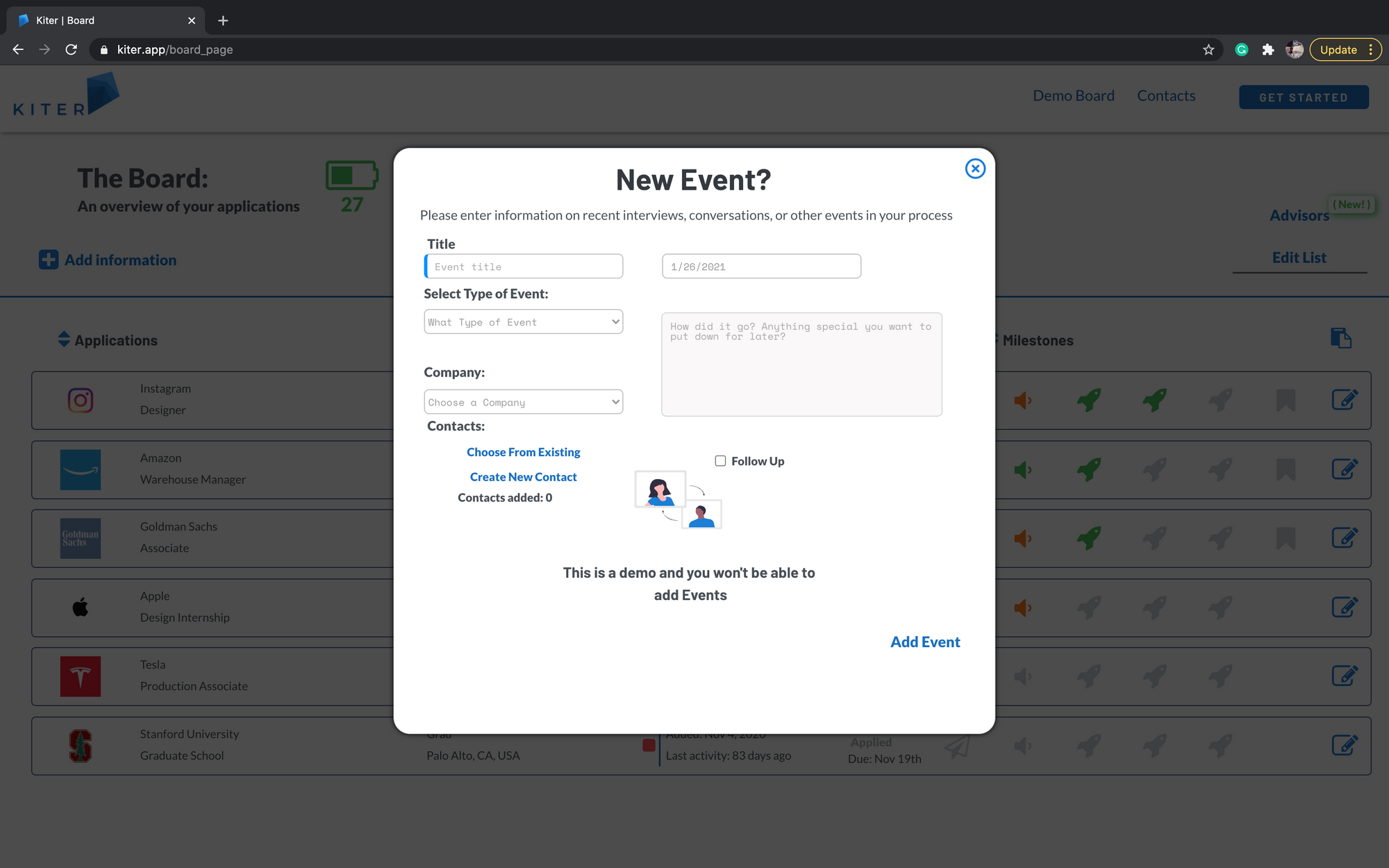Expand the Choose a Company dropdown
The height and width of the screenshot is (868, 1389).
(523, 402)
